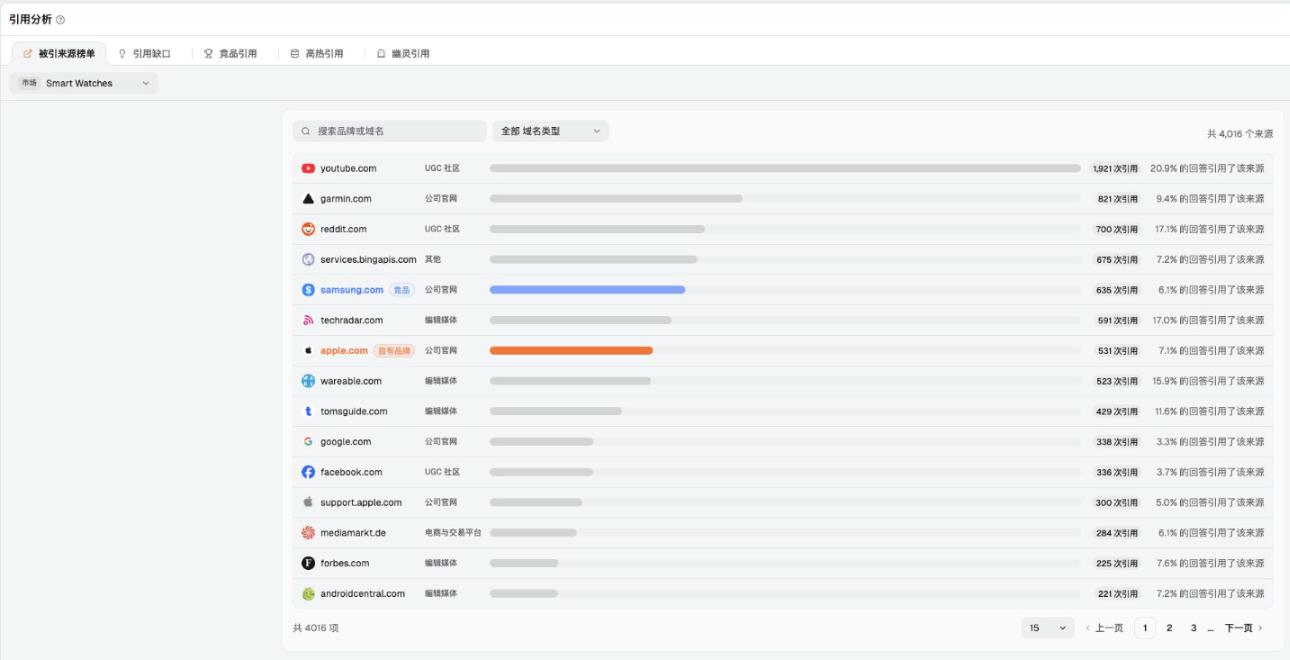
Task: Click the pagination ellipsis after page 3
Action: tap(1211, 628)
